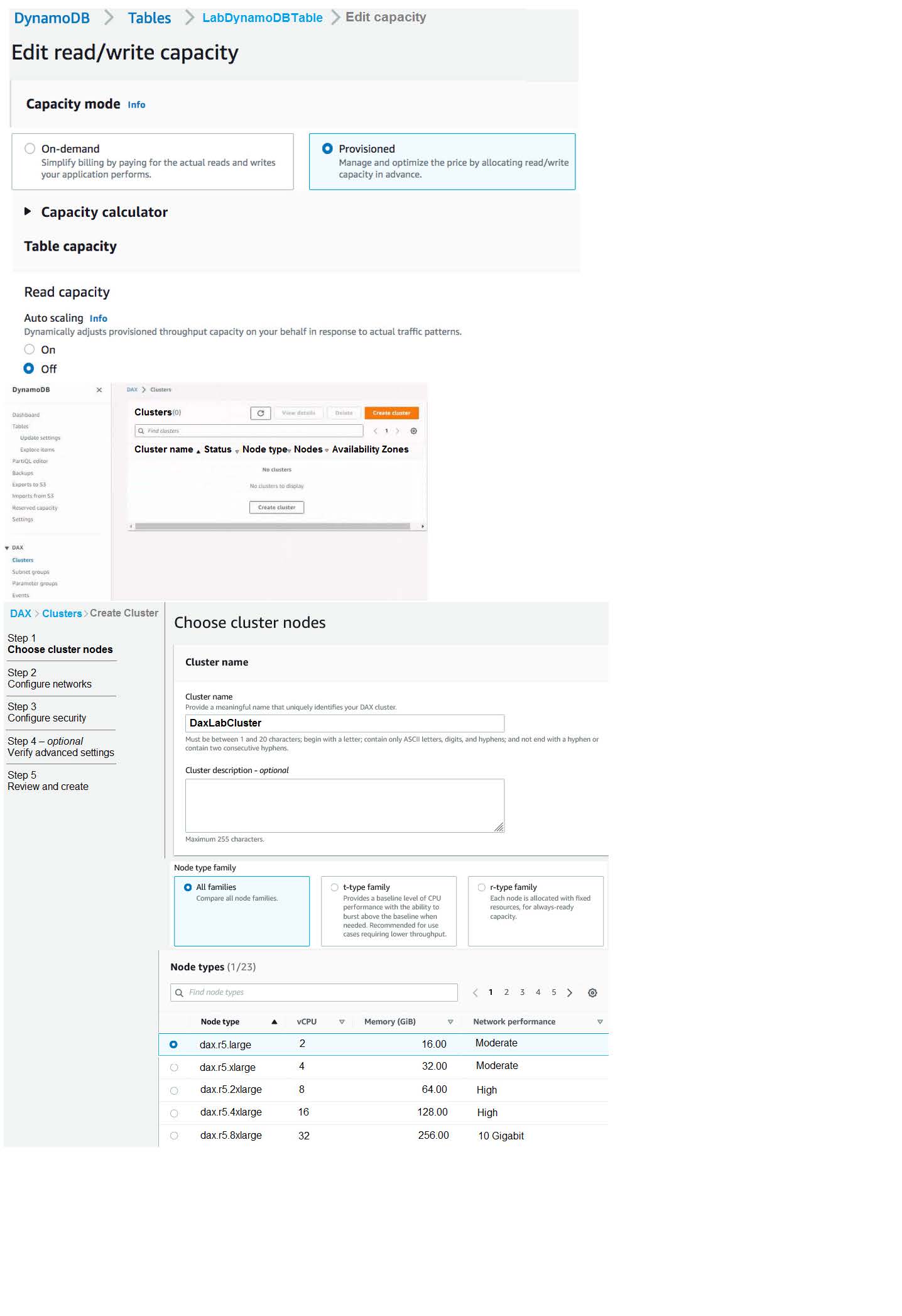Image resolution: width=902 pixels, height=1316 pixels.
Task: Expand the Capacity calculator section
Action: (x=28, y=212)
